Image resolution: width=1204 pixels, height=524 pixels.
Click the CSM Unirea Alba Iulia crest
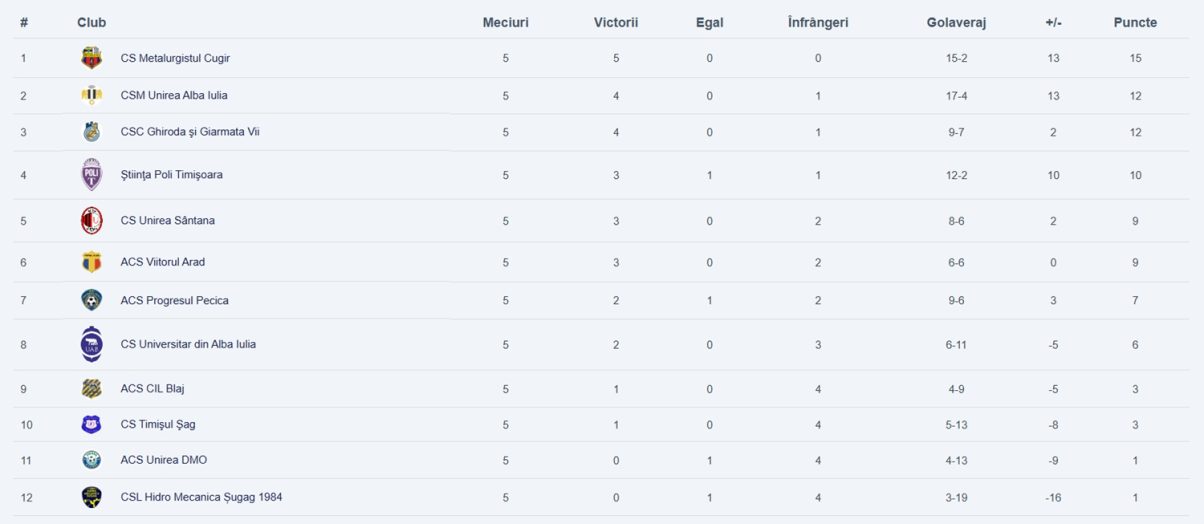(x=91, y=96)
